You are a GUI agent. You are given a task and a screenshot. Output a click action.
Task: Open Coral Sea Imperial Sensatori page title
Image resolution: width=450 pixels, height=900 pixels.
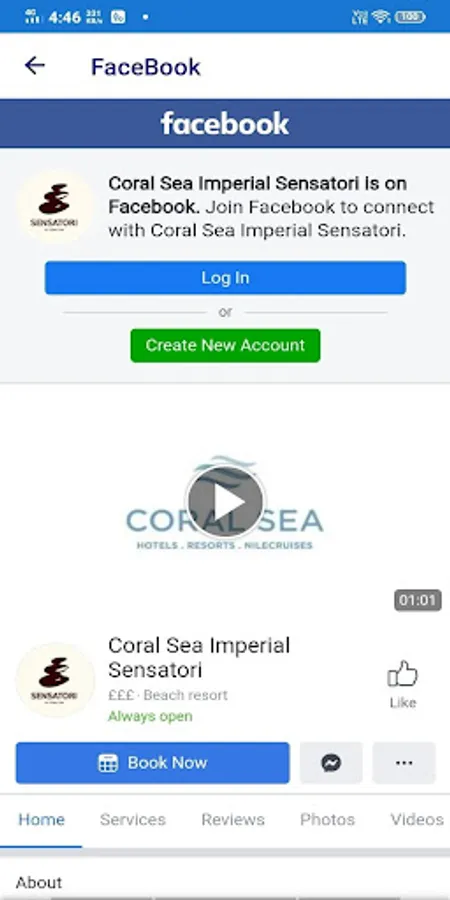tap(199, 658)
